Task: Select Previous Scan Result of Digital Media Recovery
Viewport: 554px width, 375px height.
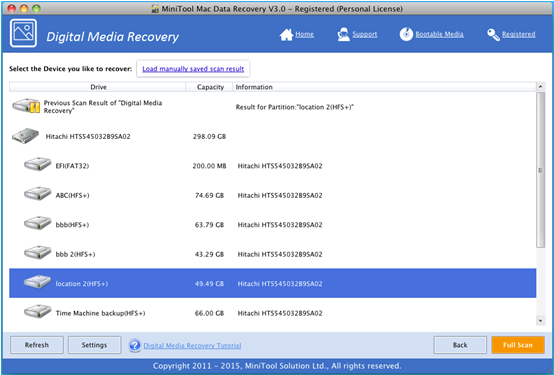Action: [x=103, y=107]
